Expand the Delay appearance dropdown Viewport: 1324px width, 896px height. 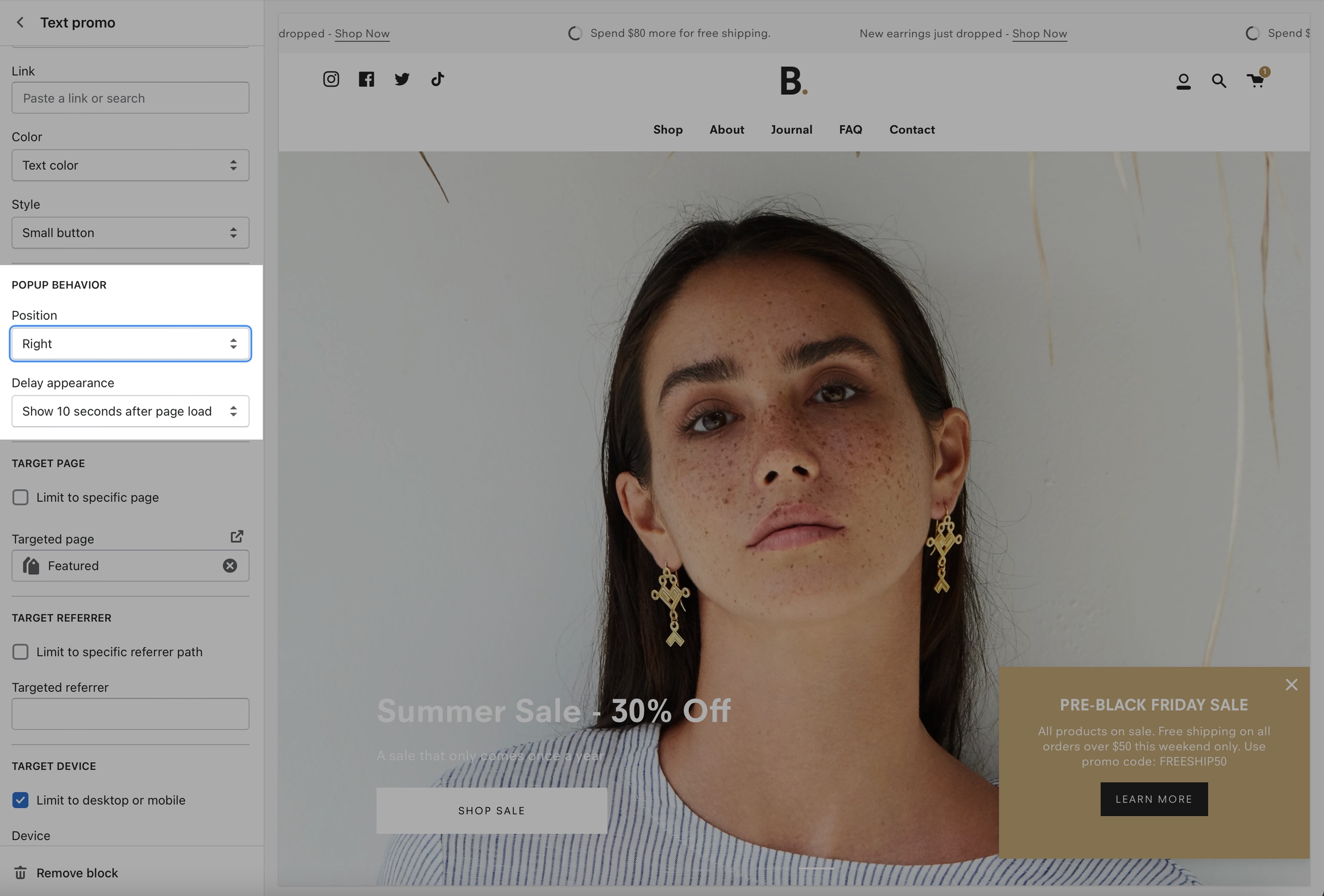pos(130,412)
